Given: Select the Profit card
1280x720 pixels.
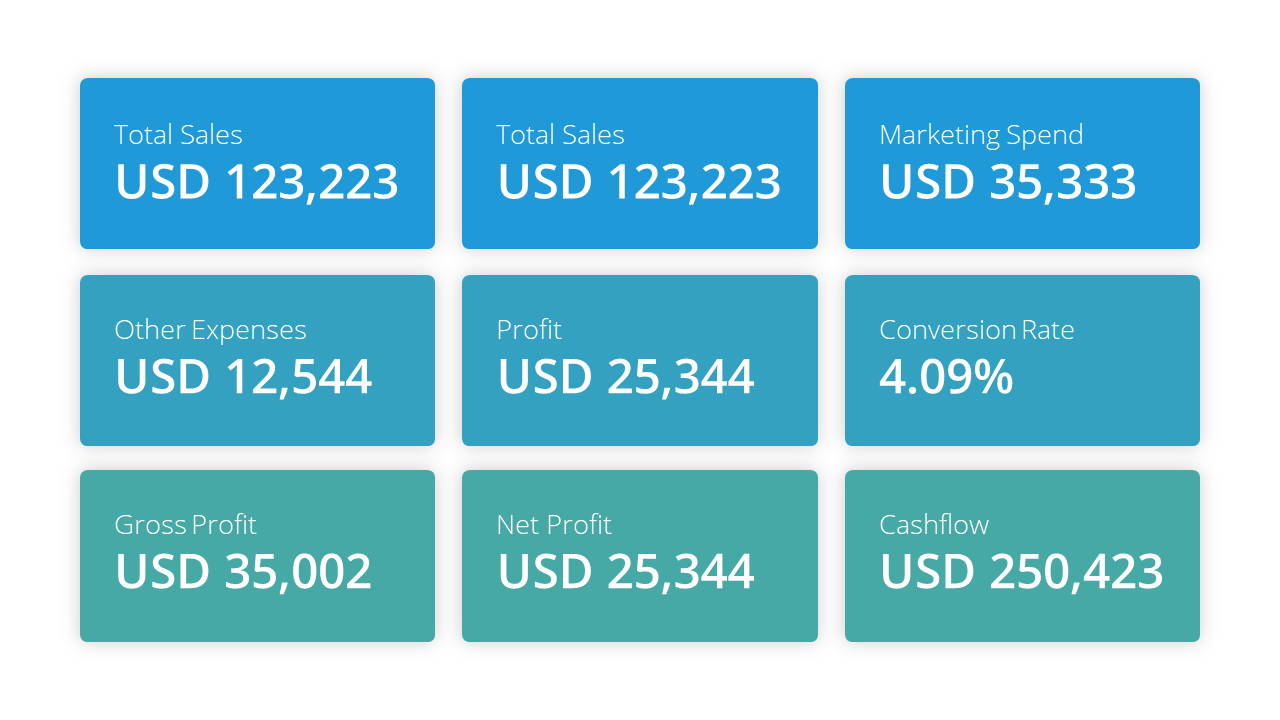Looking at the screenshot, I should click(640, 360).
